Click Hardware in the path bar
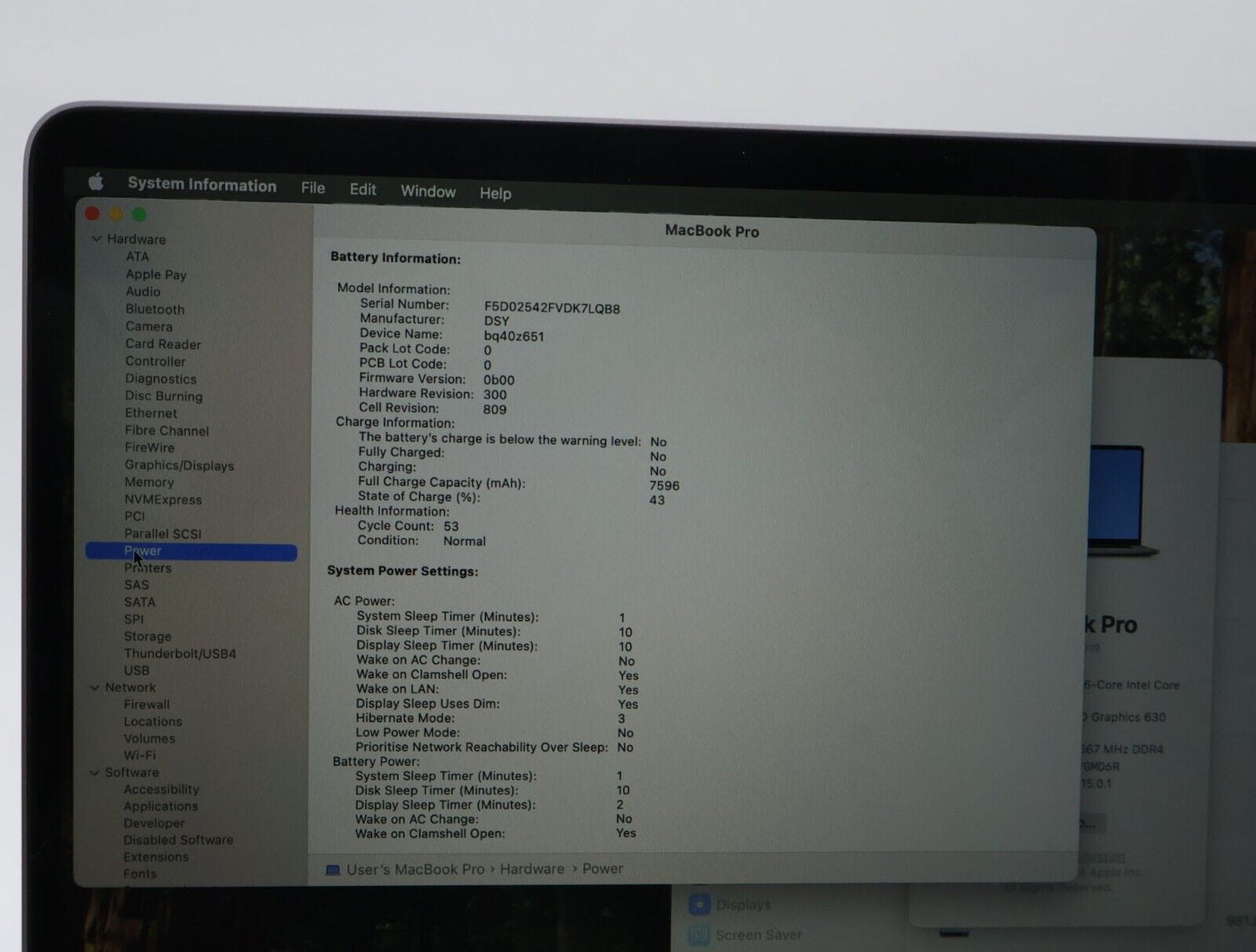1256x952 pixels. 532,869
